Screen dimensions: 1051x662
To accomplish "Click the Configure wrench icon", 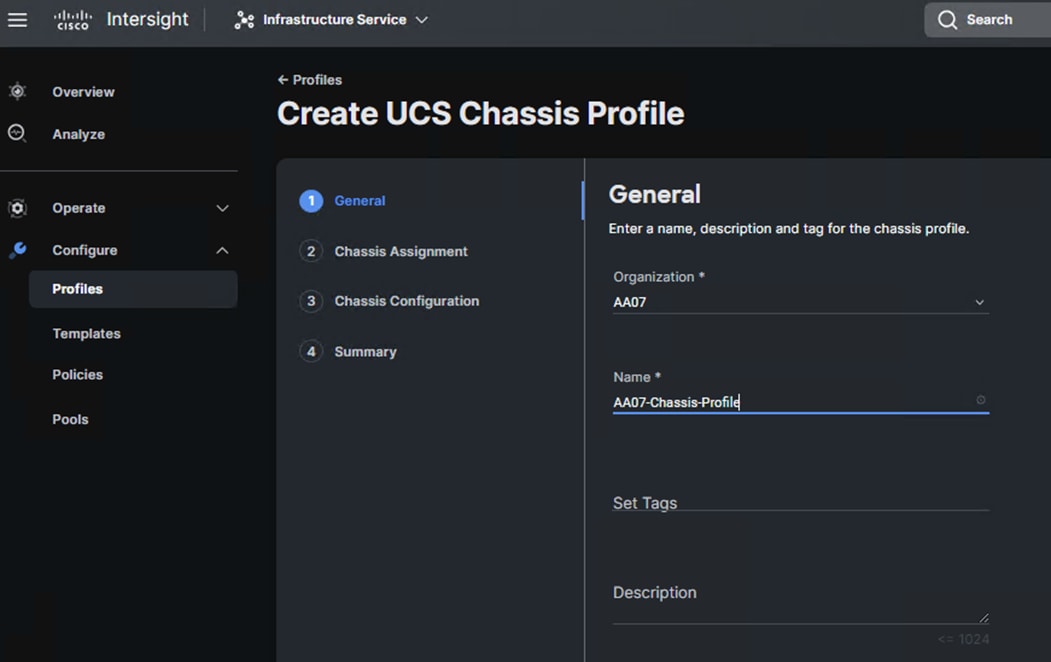I will (17, 250).
